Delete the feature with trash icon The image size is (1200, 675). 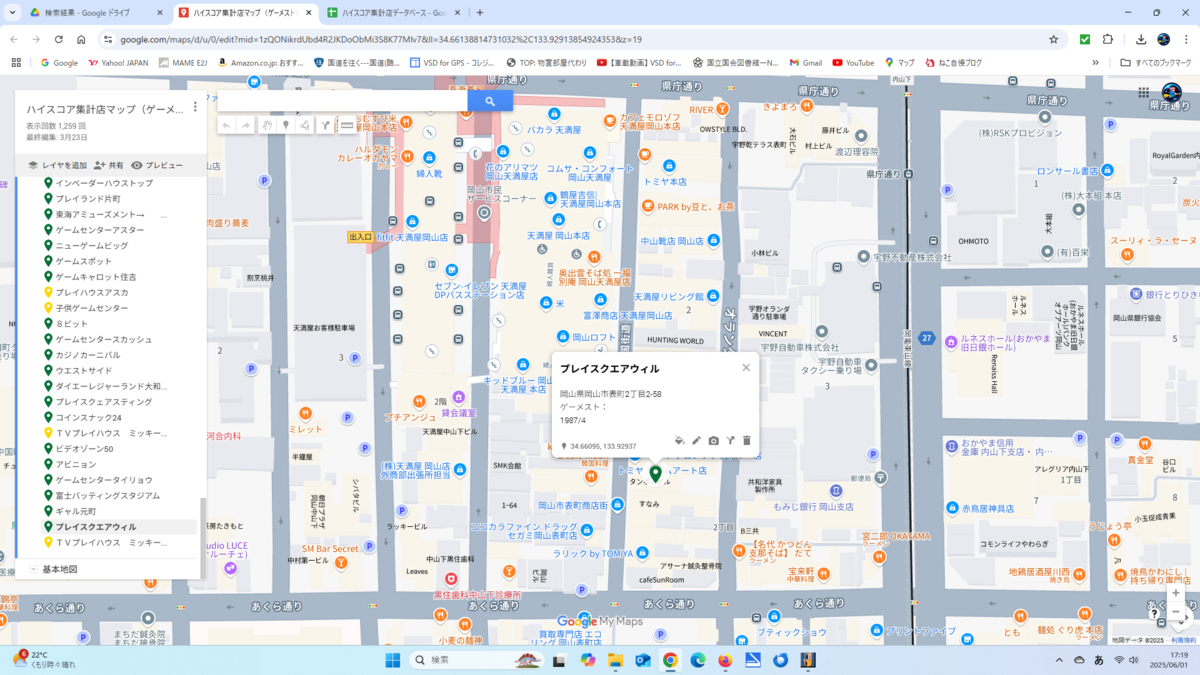746,441
